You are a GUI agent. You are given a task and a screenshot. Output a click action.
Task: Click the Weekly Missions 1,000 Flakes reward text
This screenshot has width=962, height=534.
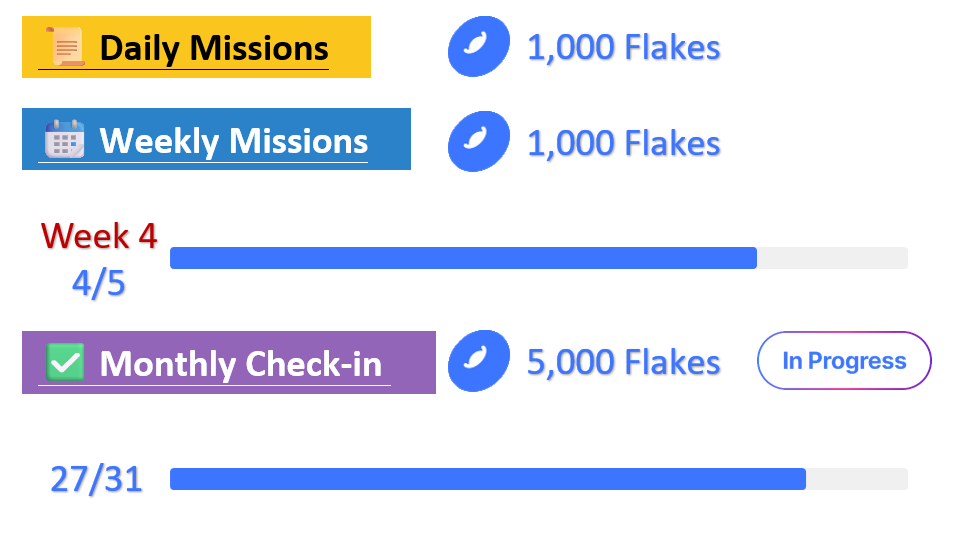tap(623, 143)
